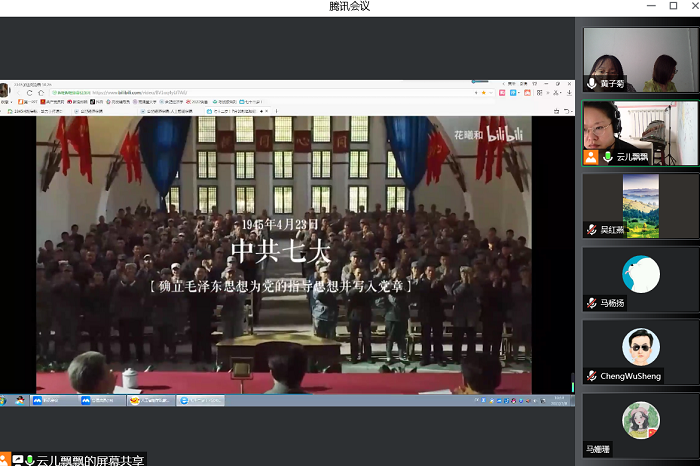The height and width of the screenshot is (466, 700).
Task: Select 云儿飘飘's video thumbnail
Action: [640, 133]
